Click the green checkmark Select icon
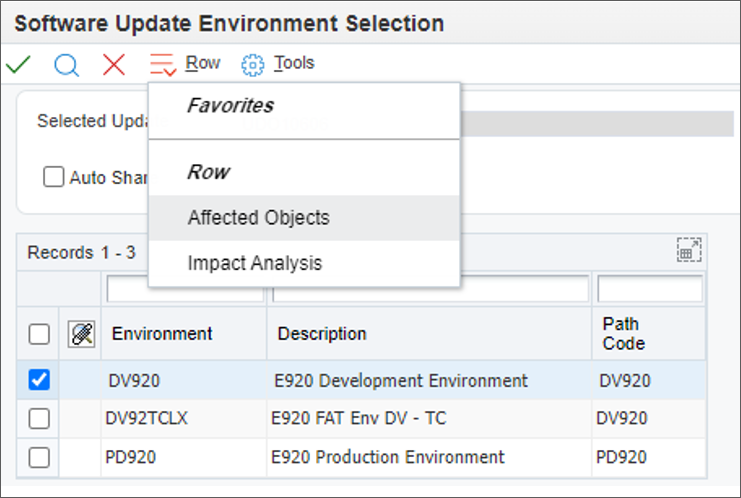 coord(18,65)
